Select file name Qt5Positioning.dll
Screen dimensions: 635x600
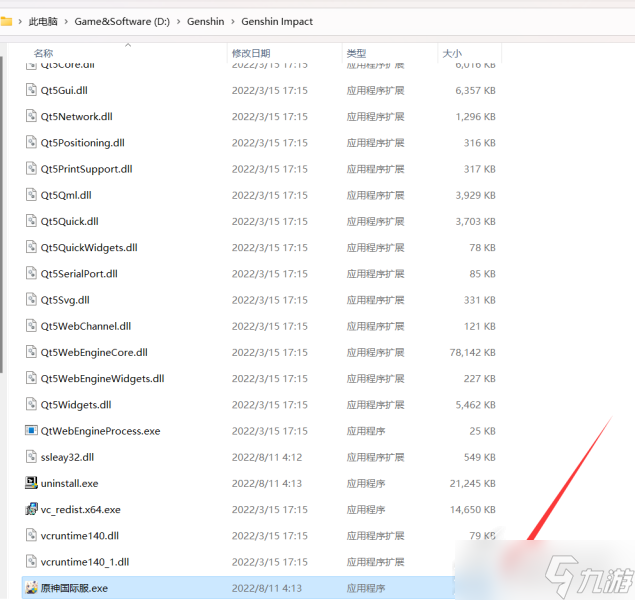83,143
